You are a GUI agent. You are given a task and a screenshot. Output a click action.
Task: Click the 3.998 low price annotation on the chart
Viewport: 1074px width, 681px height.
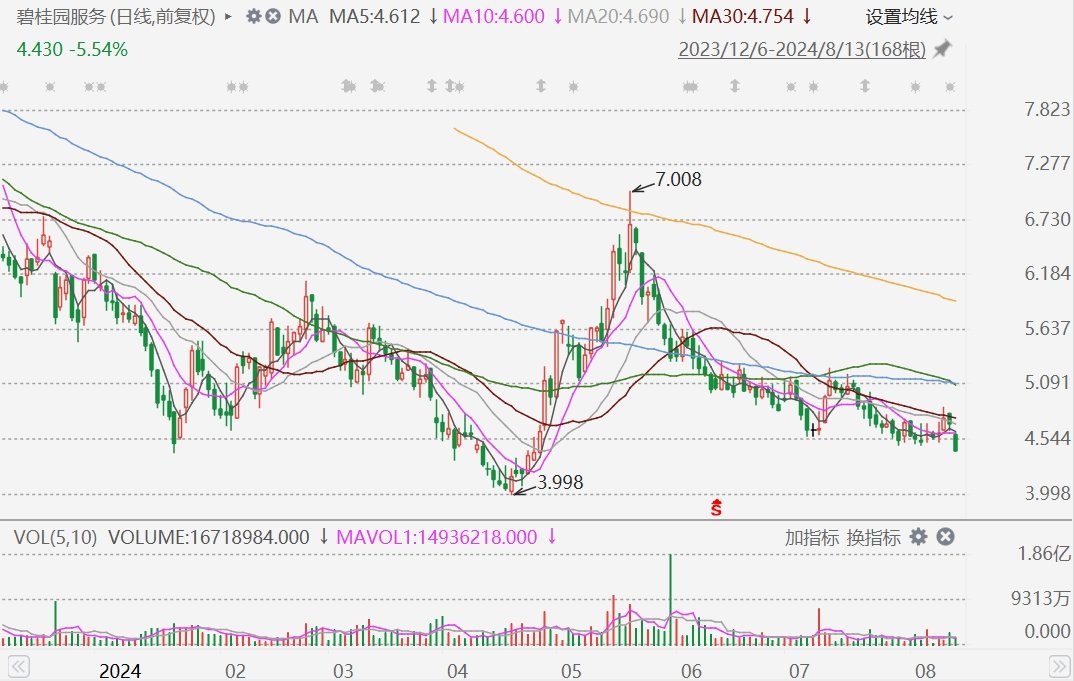[560, 482]
